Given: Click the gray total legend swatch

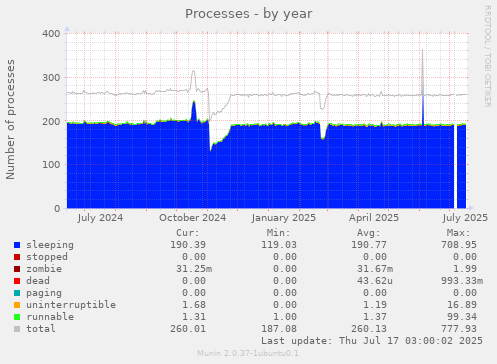Looking at the screenshot, I should pos(17,329).
